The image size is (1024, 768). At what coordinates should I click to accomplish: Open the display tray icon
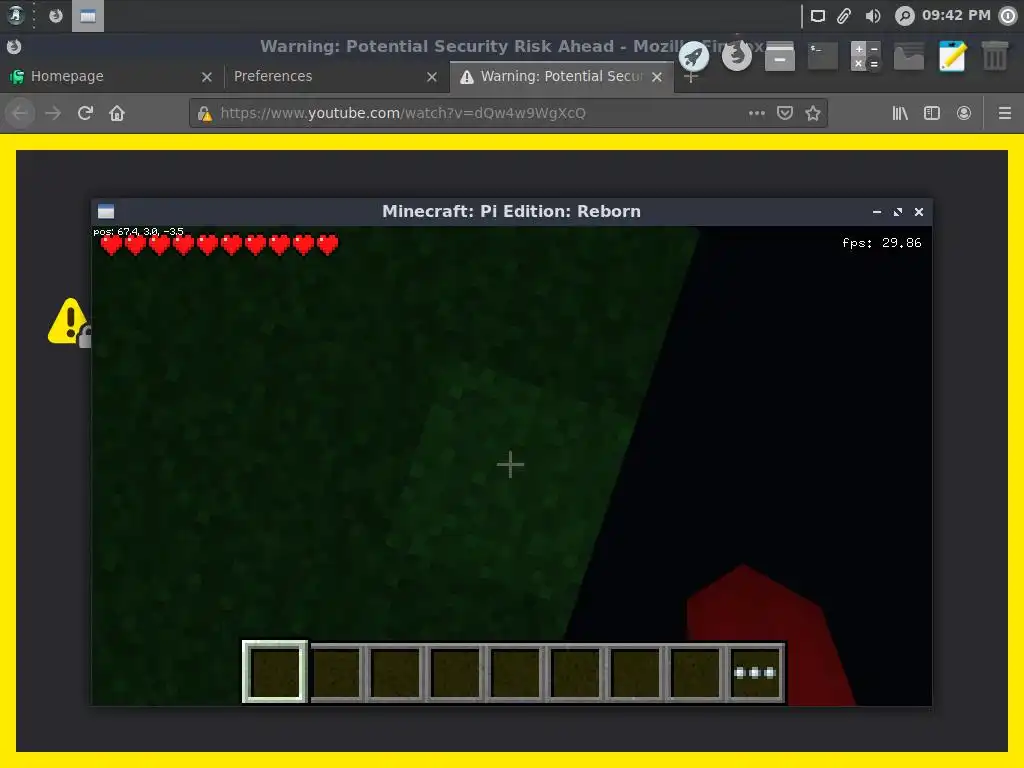pos(818,16)
